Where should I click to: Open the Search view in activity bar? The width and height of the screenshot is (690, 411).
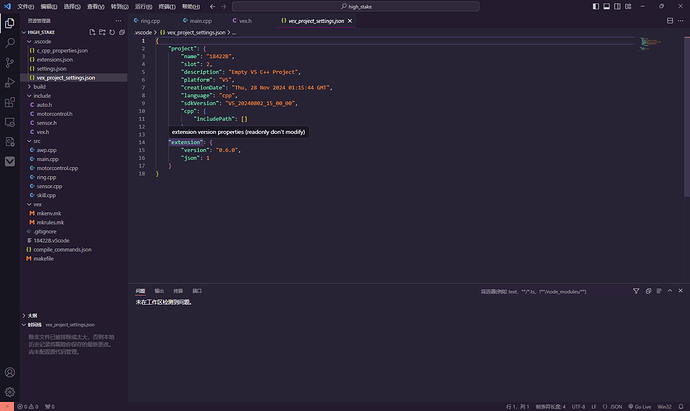pyautogui.click(x=10, y=43)
